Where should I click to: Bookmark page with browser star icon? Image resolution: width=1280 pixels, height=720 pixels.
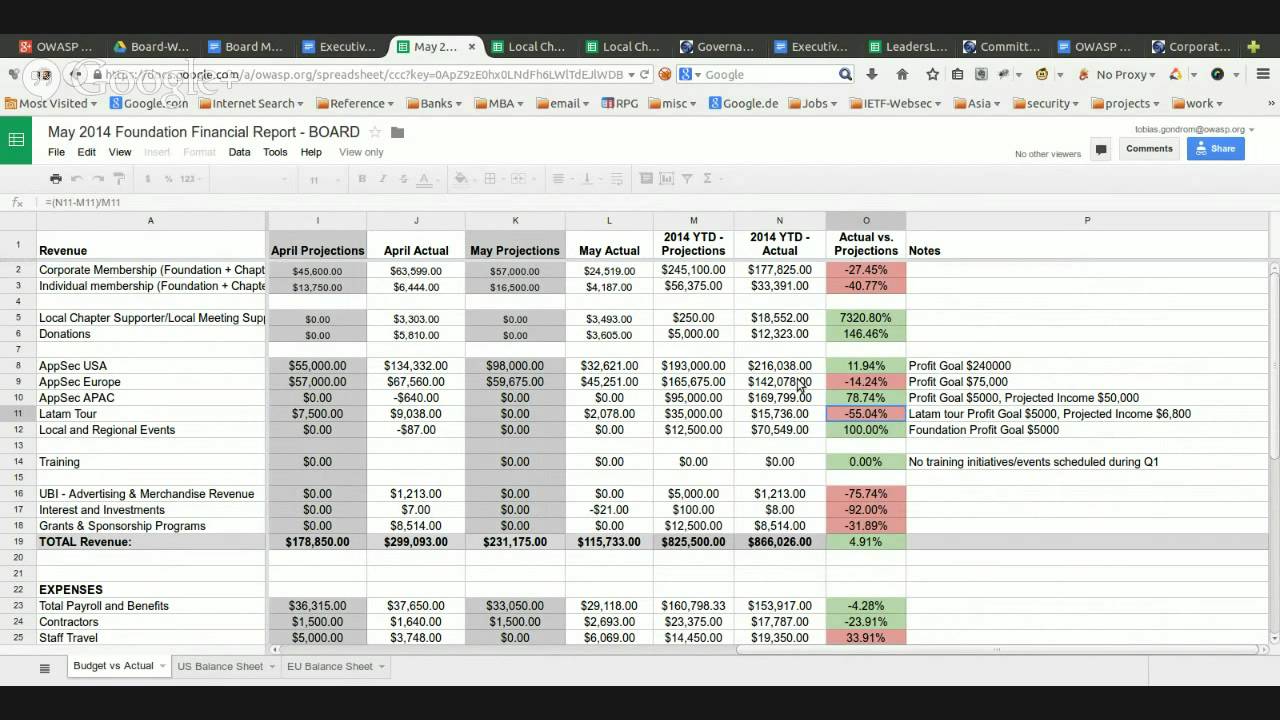933,74
